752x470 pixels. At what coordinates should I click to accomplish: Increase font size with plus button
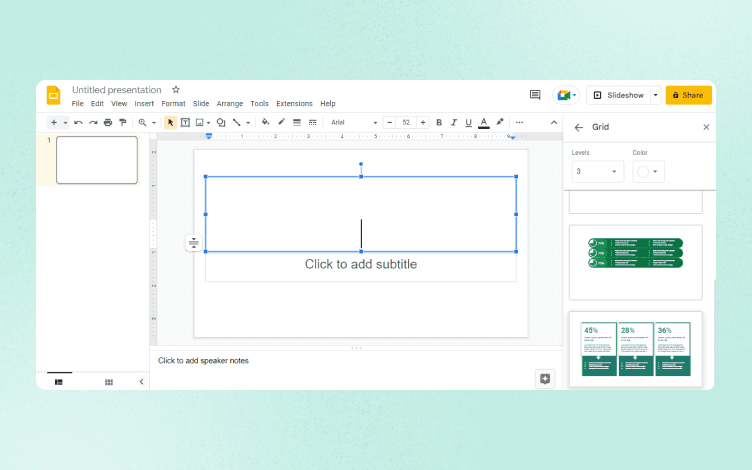point(423,123)
